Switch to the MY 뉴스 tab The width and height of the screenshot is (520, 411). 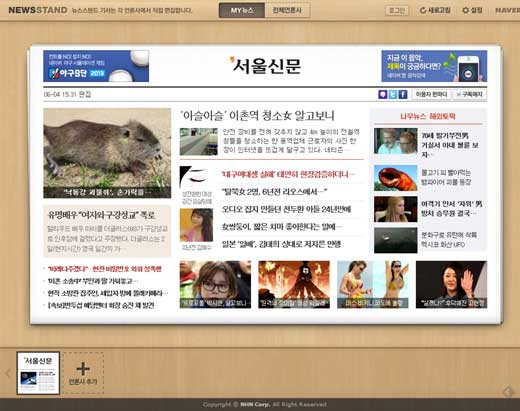(242, 10)
